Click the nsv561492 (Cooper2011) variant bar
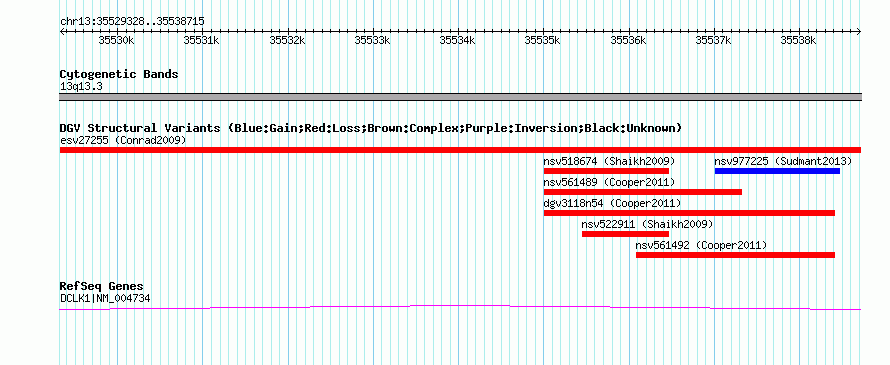890x365 pixels. pyautogui.click(x=736, y=255)
